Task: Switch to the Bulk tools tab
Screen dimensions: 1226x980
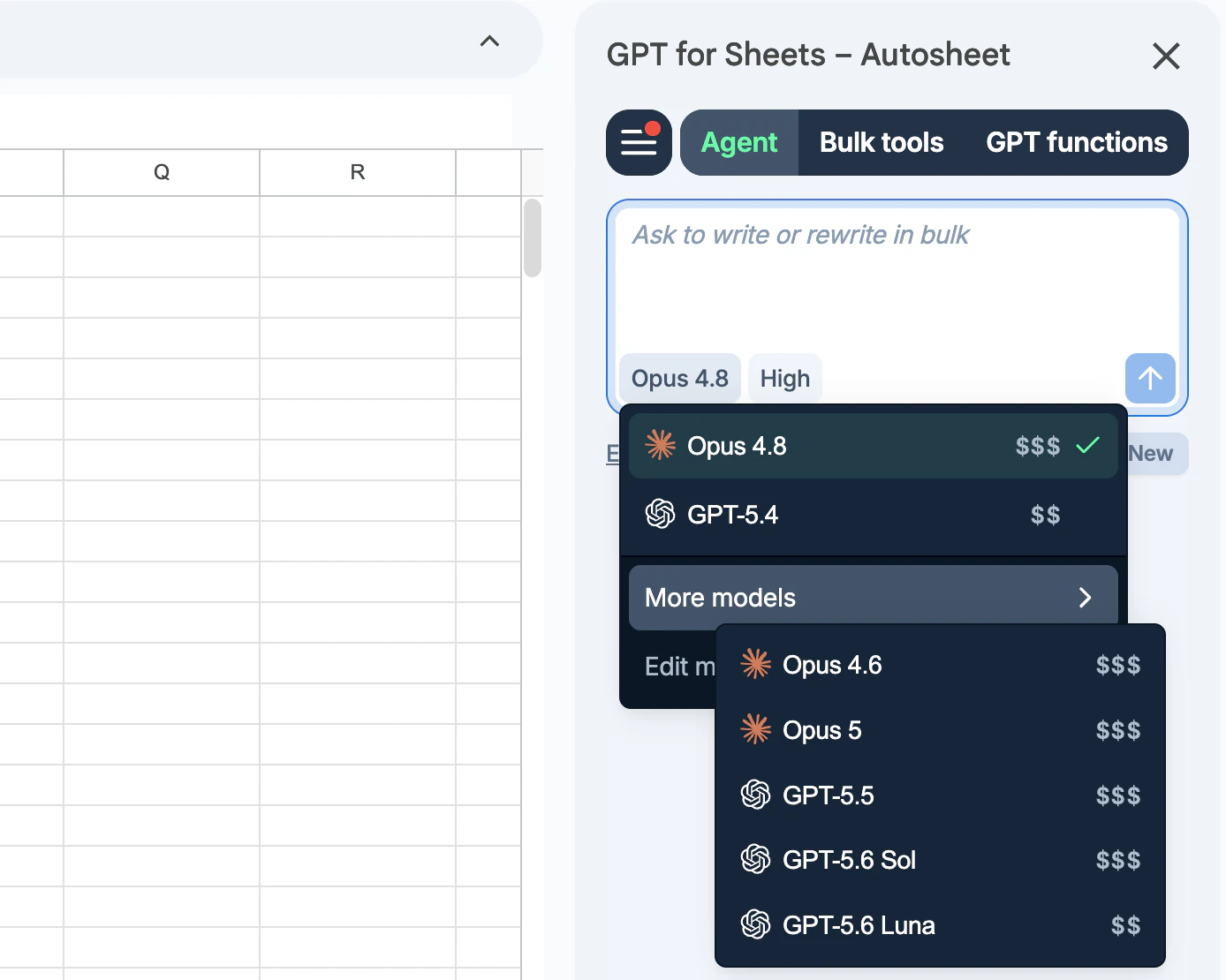Action: (x=882, y=142)
